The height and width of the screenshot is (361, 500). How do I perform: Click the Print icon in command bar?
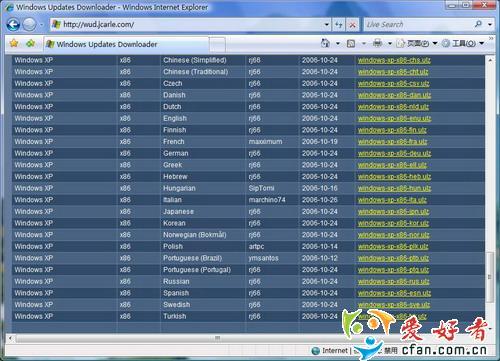pos(377,43)
